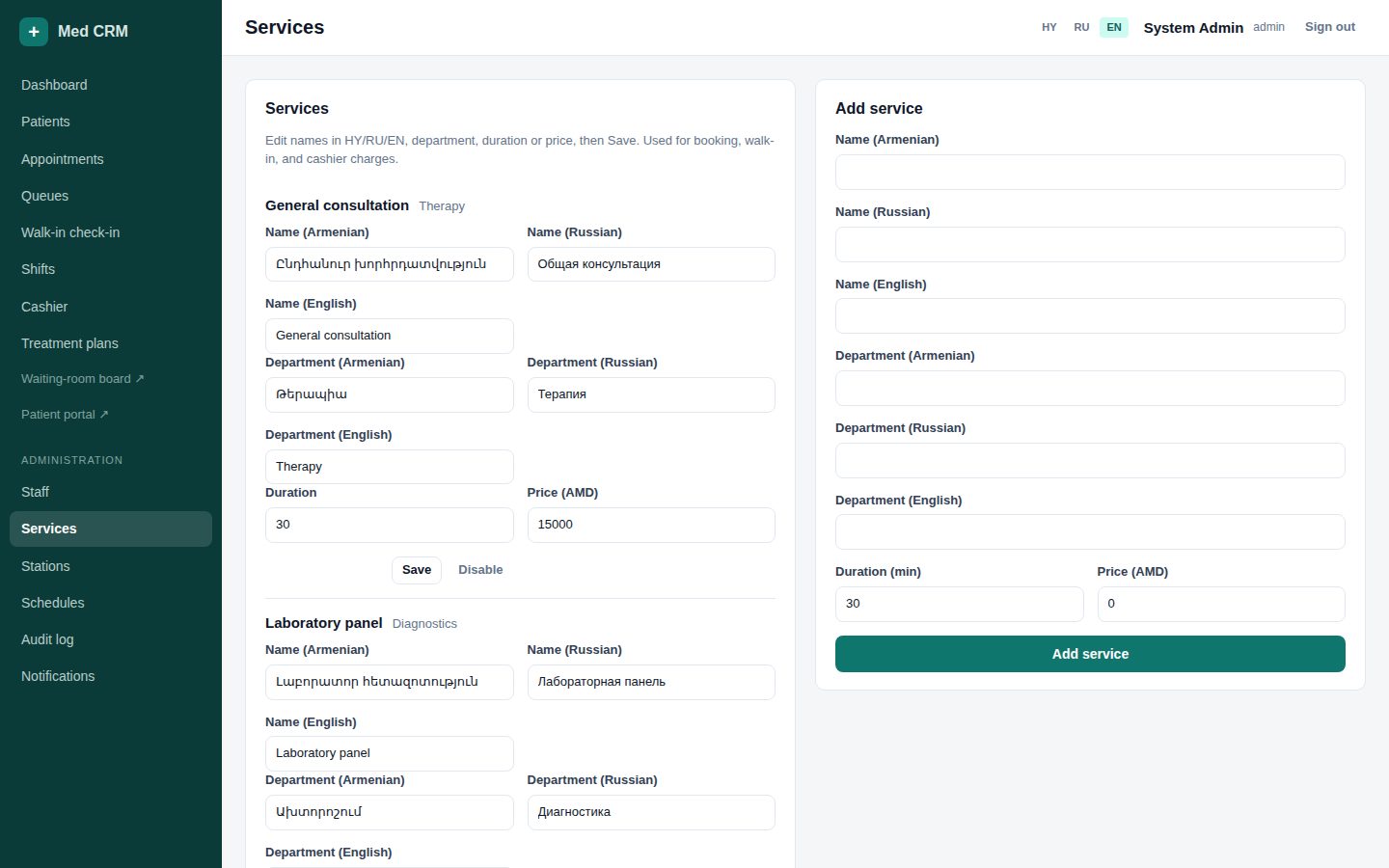
Task: Focus Add service Department (English) field
Action: tap(1090, 532)
